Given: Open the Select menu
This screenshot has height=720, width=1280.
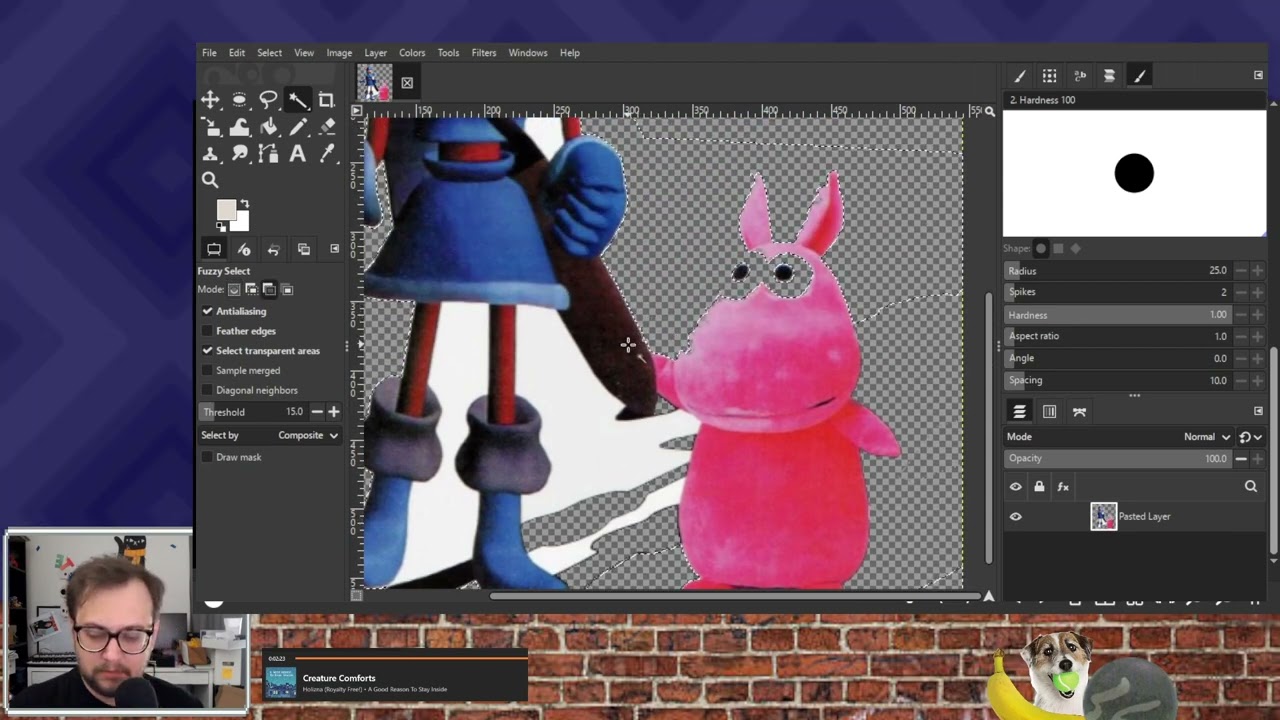Looking at the screenshot, I should pyautogui.click(x=269, y=53).
